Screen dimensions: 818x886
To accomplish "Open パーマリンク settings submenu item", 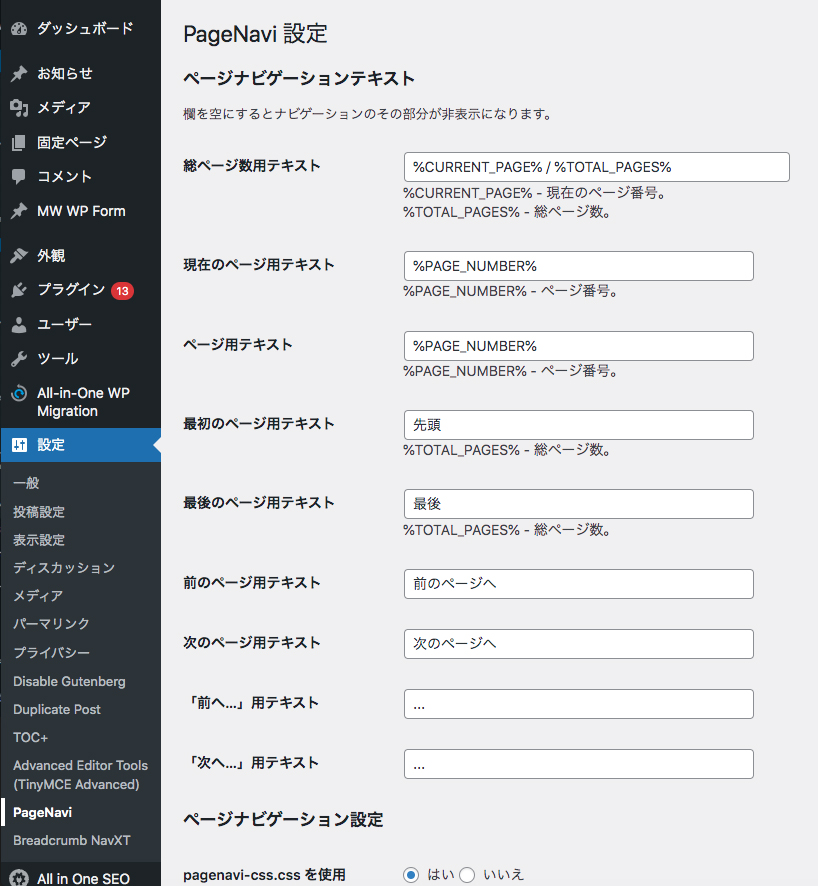I will click(51, 624).
